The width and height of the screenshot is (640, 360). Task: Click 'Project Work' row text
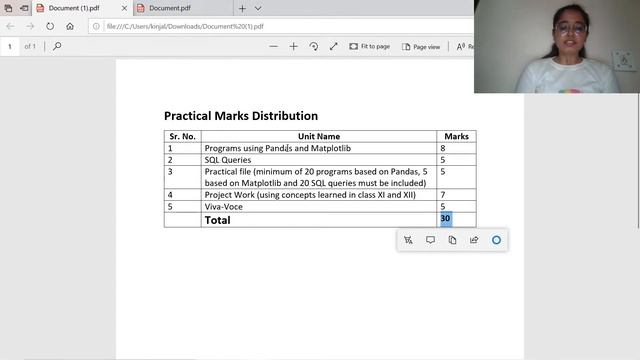(x=310, y=195)
